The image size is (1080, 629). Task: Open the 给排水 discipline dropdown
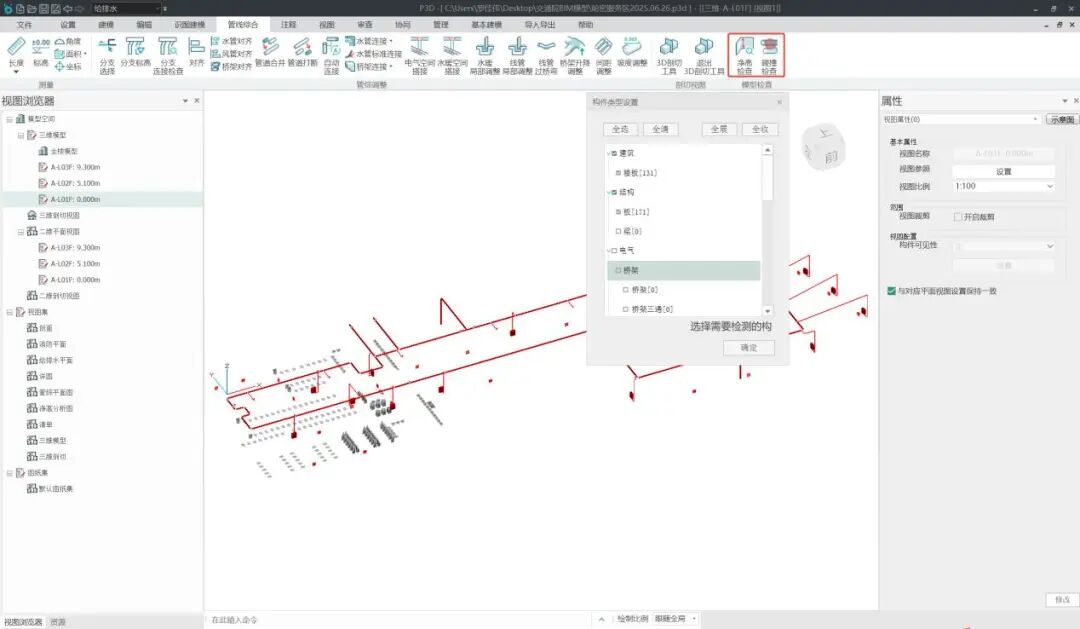(127, 8)
